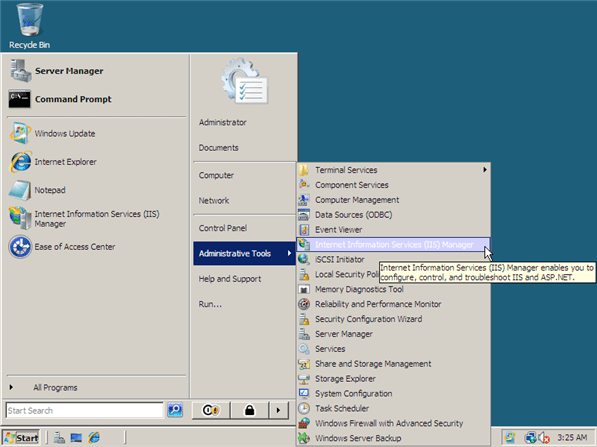This screenshot has height=447, width=597.
Task: Open Task Scheduler menu entry
Action: click(x=394, y=408)
